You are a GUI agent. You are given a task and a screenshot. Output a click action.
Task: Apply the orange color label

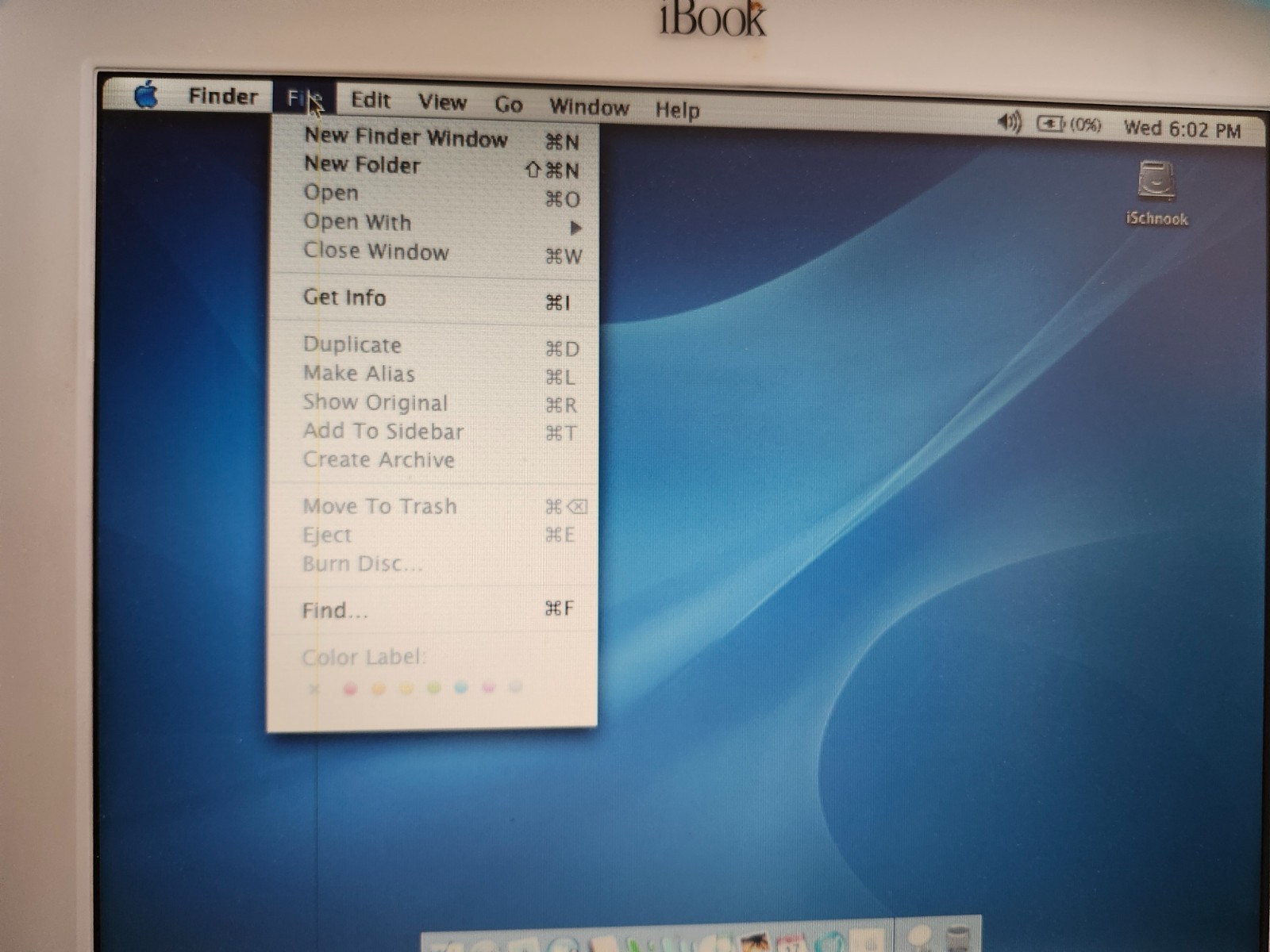click(x=379, y=689)
